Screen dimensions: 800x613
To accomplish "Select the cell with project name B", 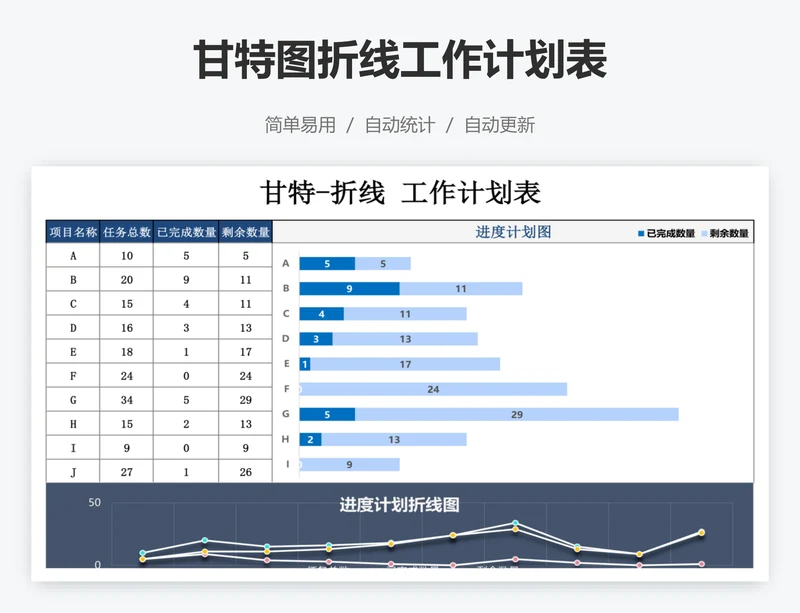I will (73, 280).
